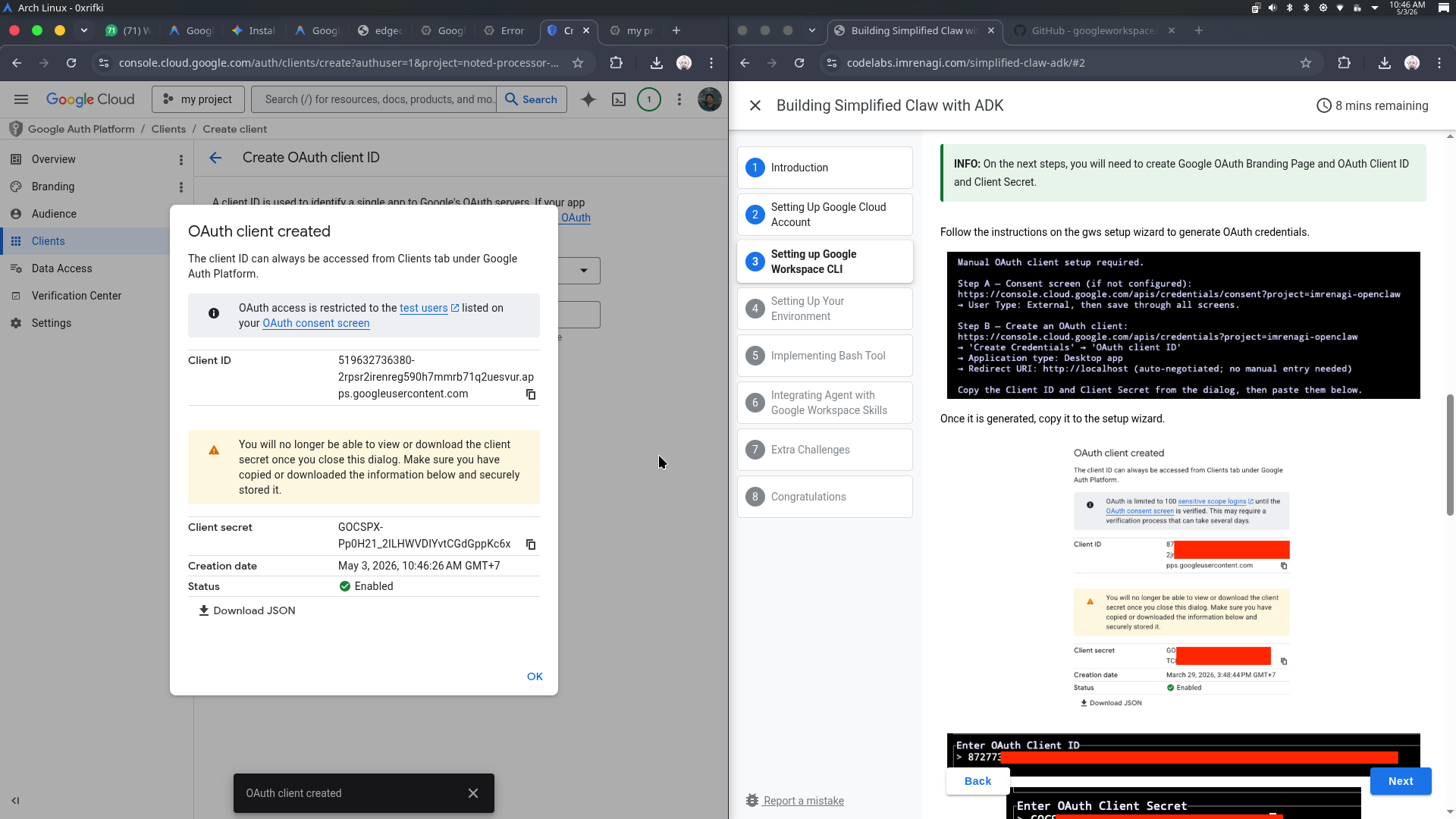The height and width of the screenshot is (819, 1456).
Task: Go to Audience in sidebar
Action: (x=54, y=214)
